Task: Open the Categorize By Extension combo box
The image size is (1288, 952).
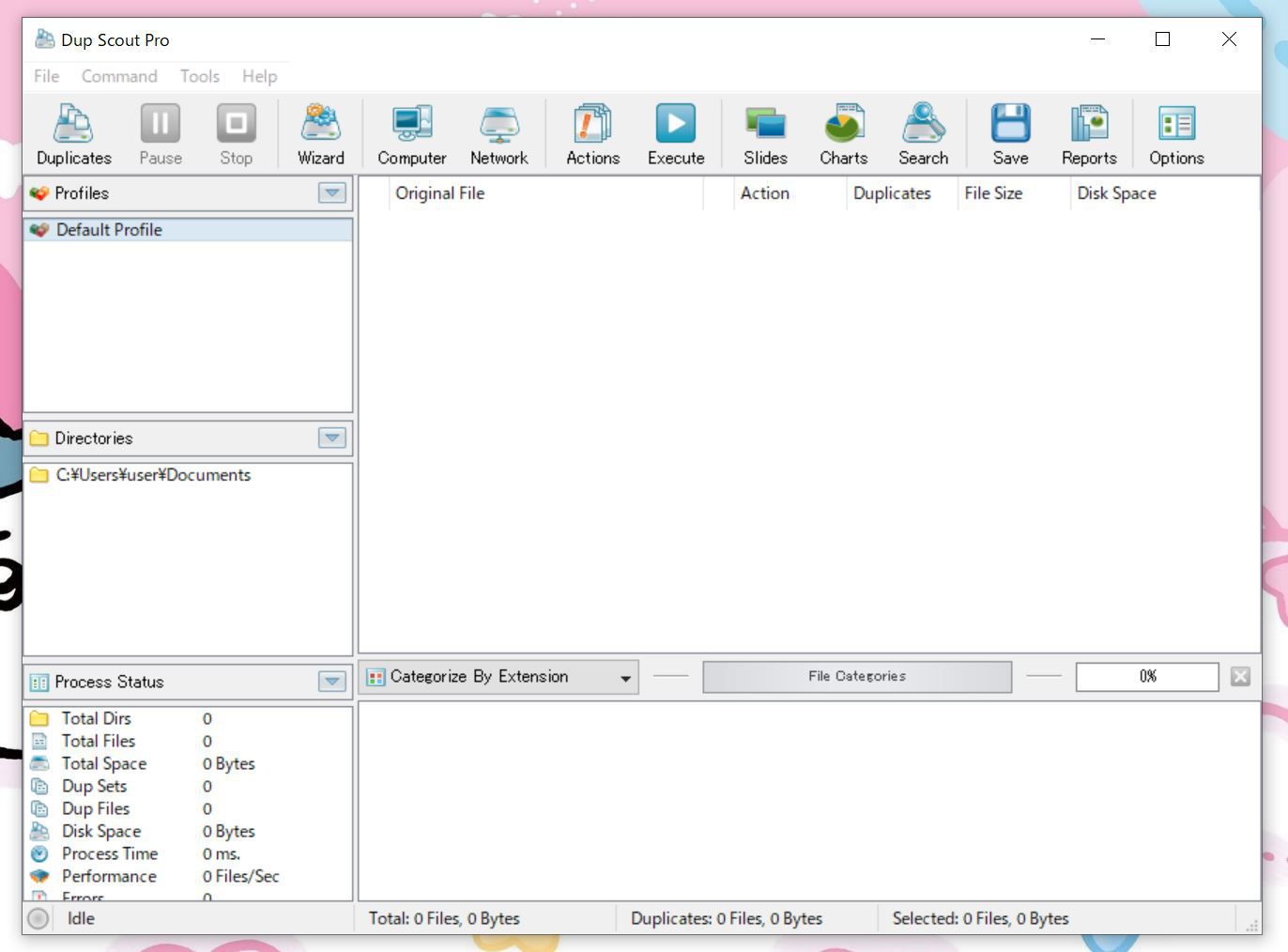Action: pos(498,677)
